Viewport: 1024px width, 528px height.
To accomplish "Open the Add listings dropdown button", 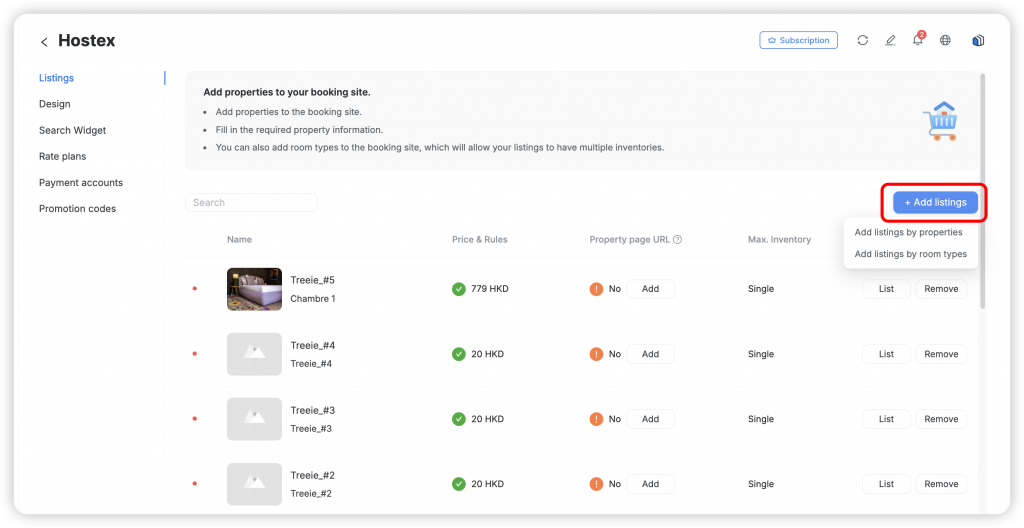I will point(935,203).
